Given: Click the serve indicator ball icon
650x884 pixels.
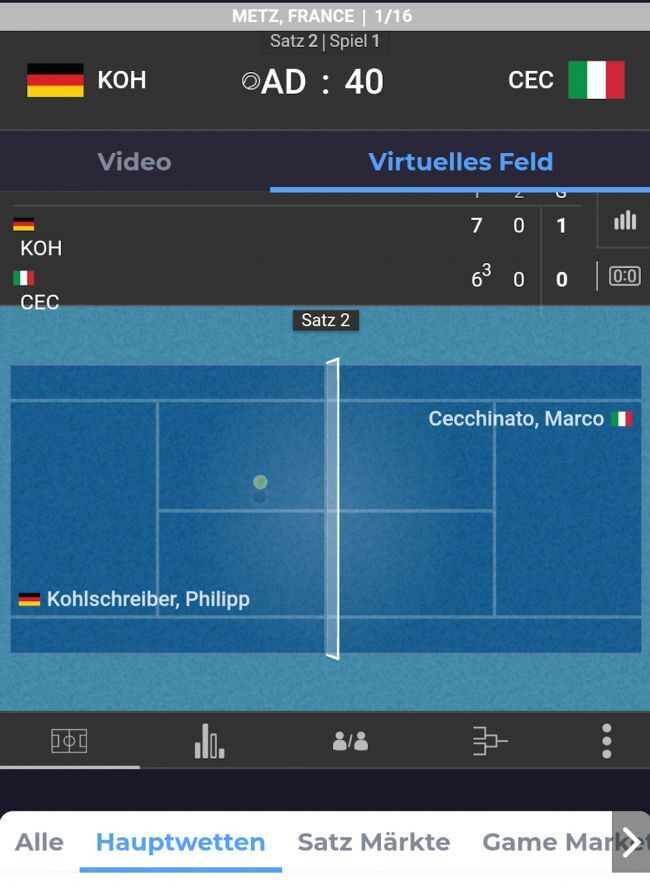Looking at the screenshot, I should click(250, 81).
